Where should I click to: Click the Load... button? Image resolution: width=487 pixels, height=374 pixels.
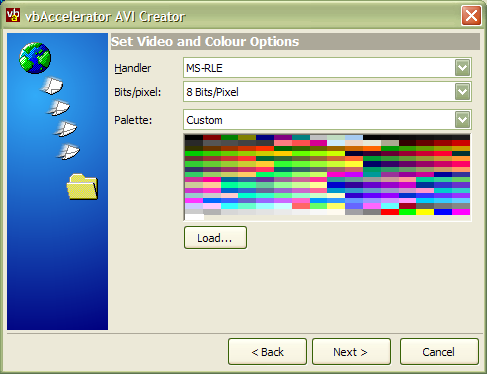tap(215, 238)
